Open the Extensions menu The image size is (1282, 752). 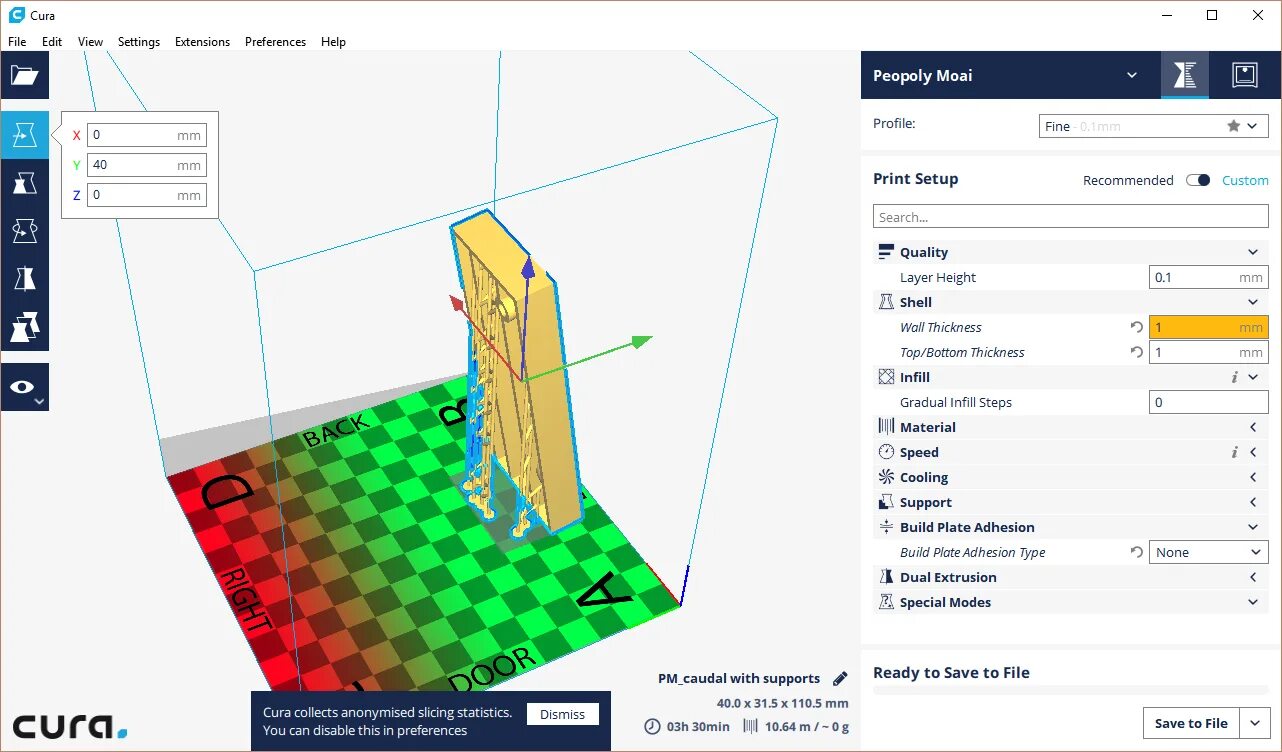click(202, 41)
